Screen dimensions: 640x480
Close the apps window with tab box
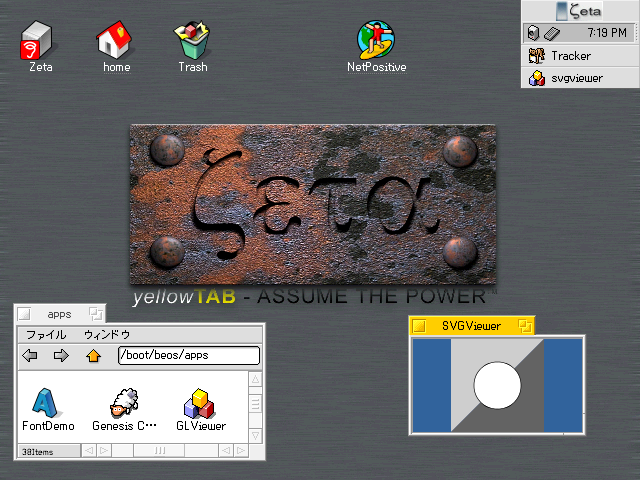click(24, 314)
